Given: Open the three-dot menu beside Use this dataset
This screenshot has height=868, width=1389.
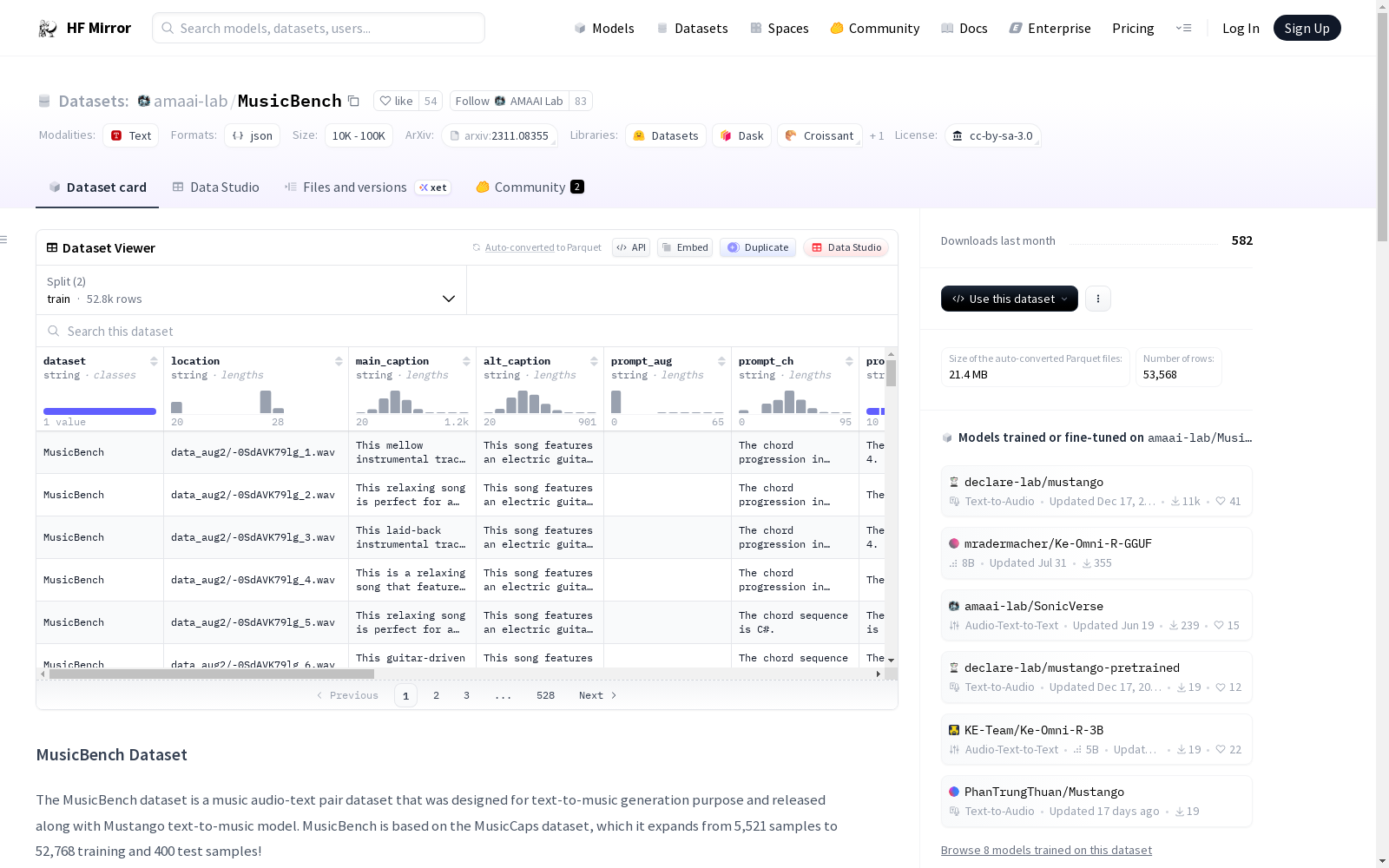Looking at the screenshot, I should coord(1098,299).
